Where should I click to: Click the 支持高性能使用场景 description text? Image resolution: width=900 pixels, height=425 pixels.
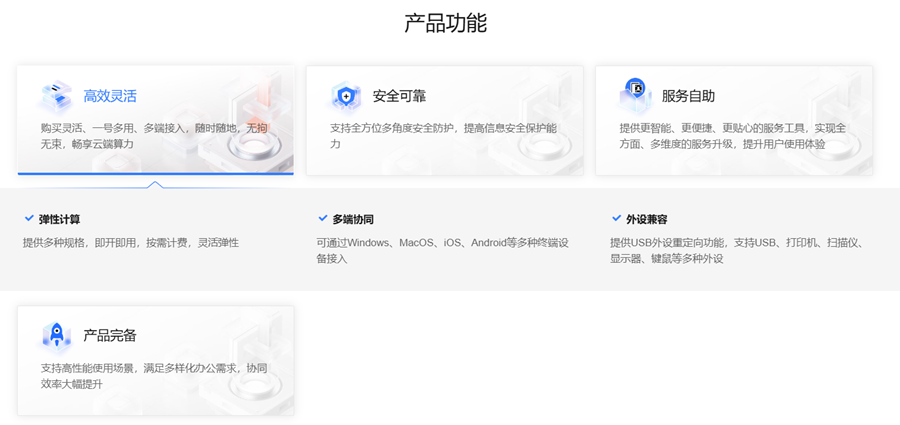point(154,376)
